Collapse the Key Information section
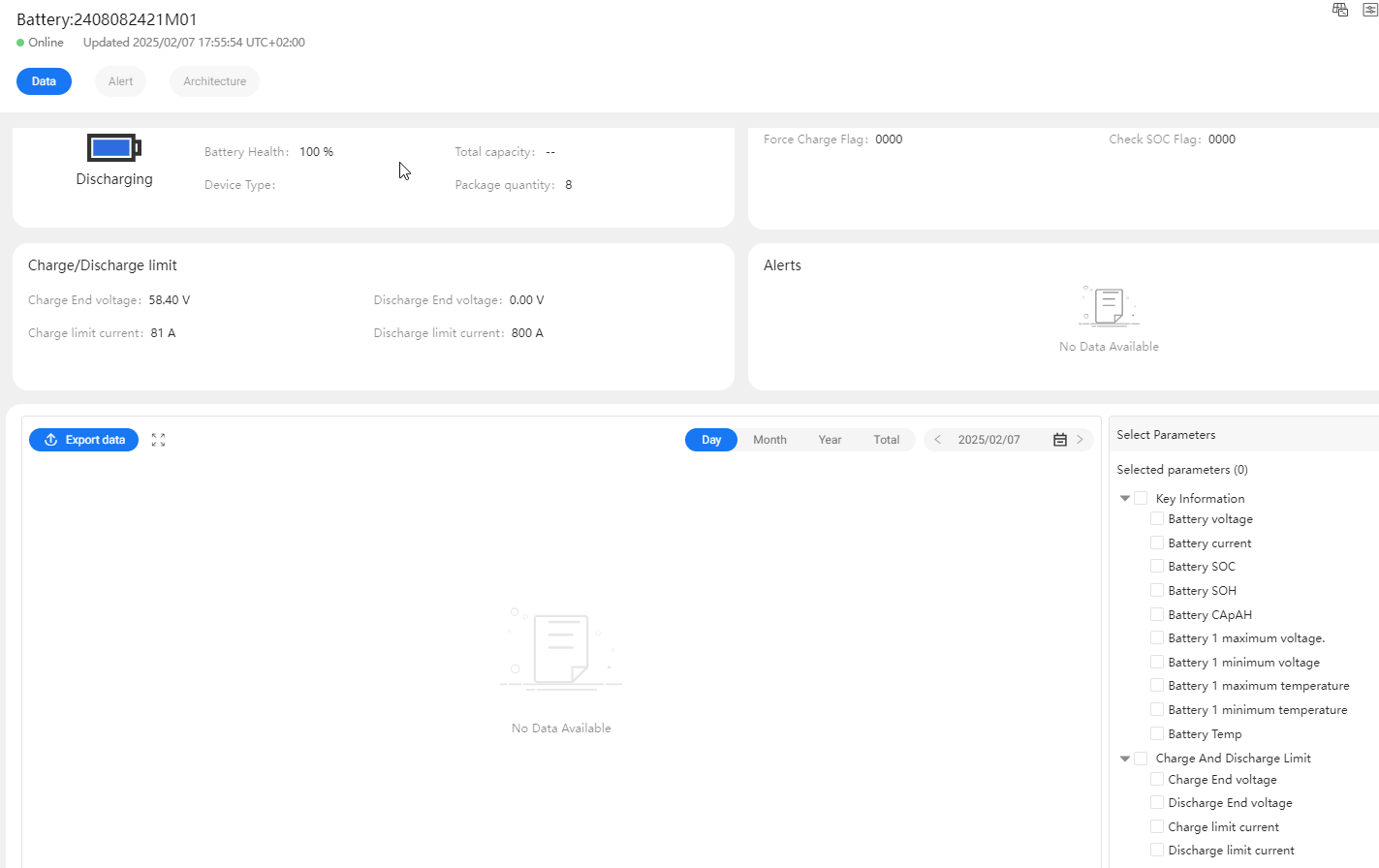Screen dimensions: 1379x868 1124,497
